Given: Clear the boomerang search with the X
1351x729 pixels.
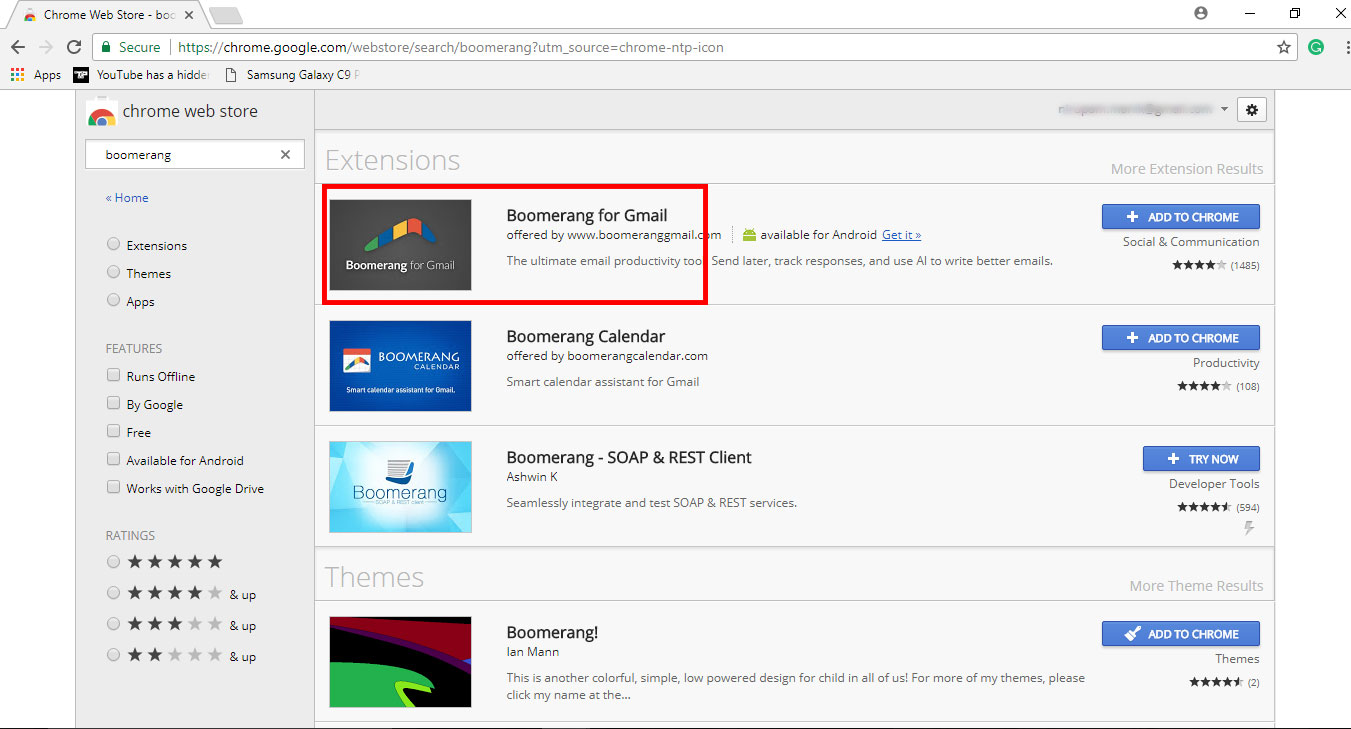Looking at the screenshot, I should point(285,155).
